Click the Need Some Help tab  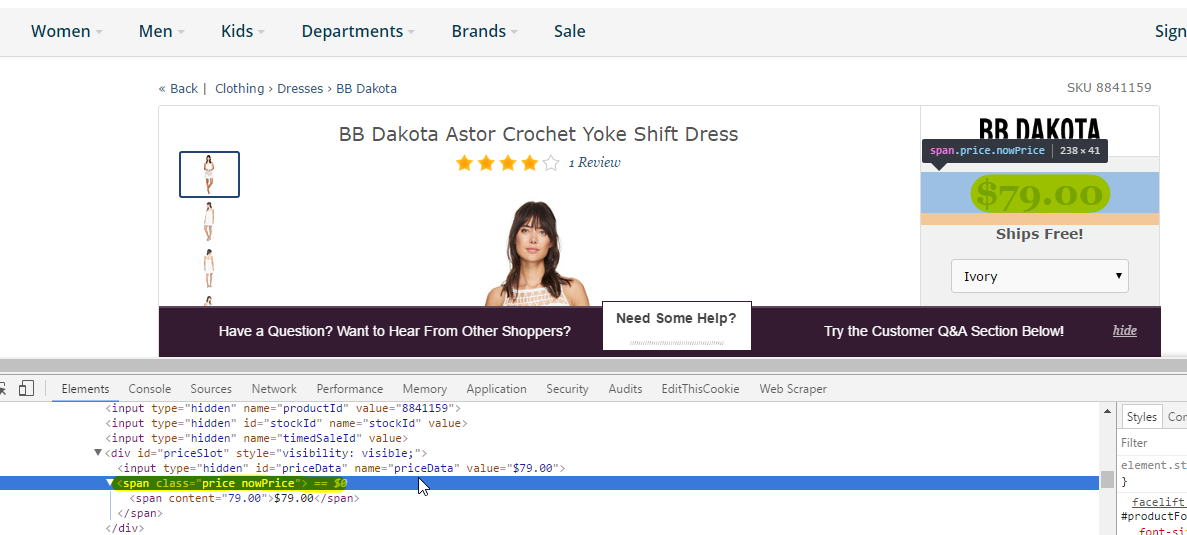click(677, 325)
